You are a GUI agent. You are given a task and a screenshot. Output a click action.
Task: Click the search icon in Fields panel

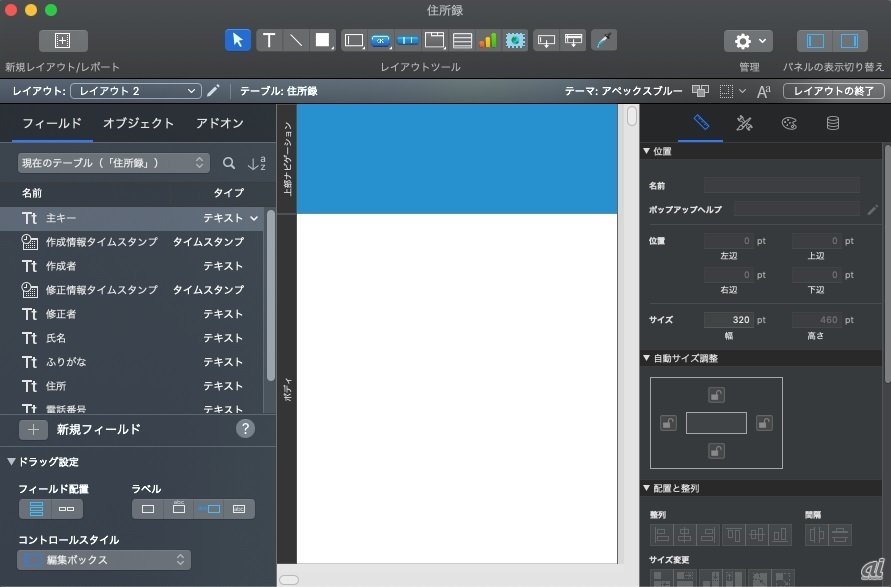[x=229, y=163]
